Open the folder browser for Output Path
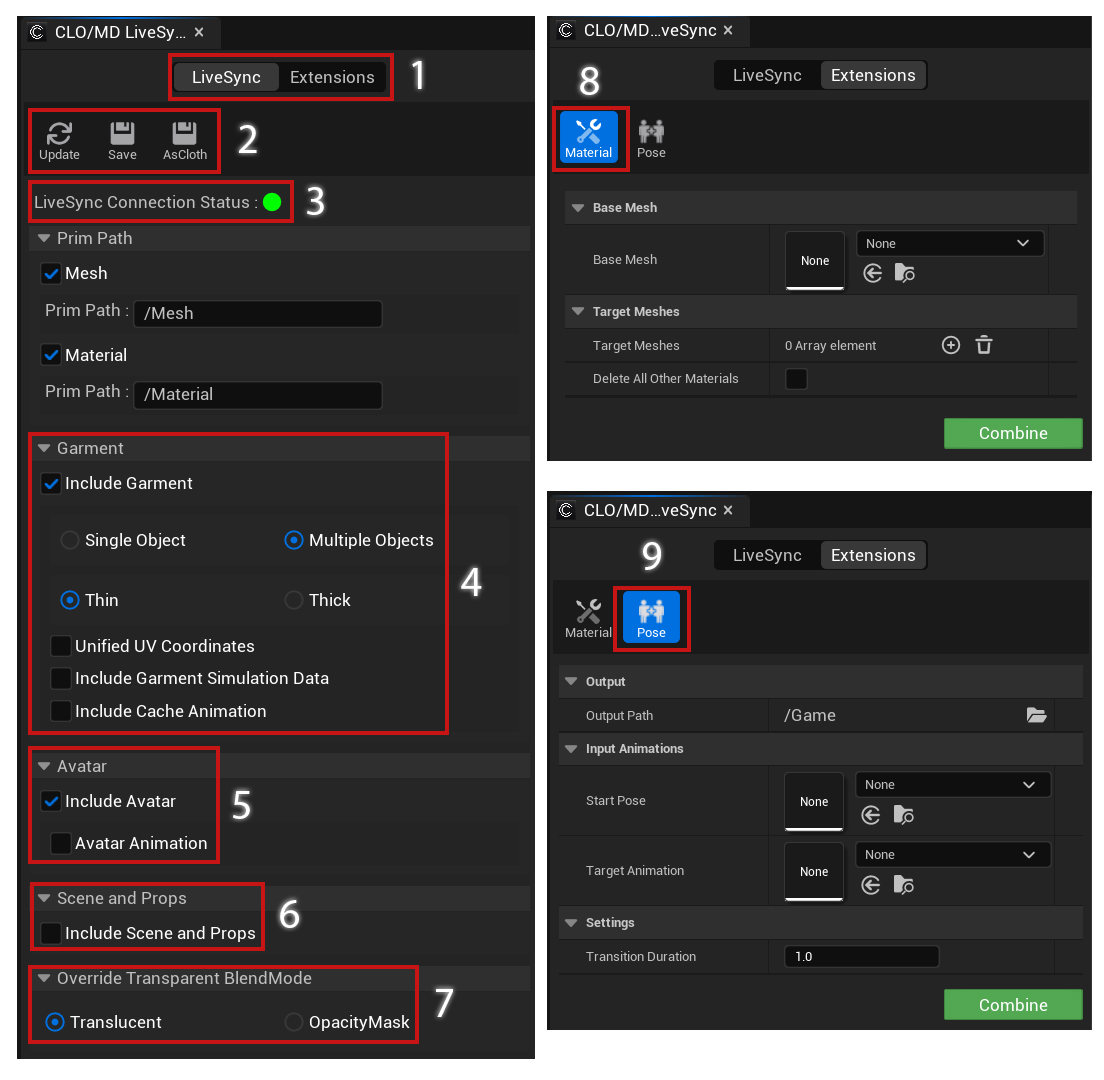 click(1037, 715)
